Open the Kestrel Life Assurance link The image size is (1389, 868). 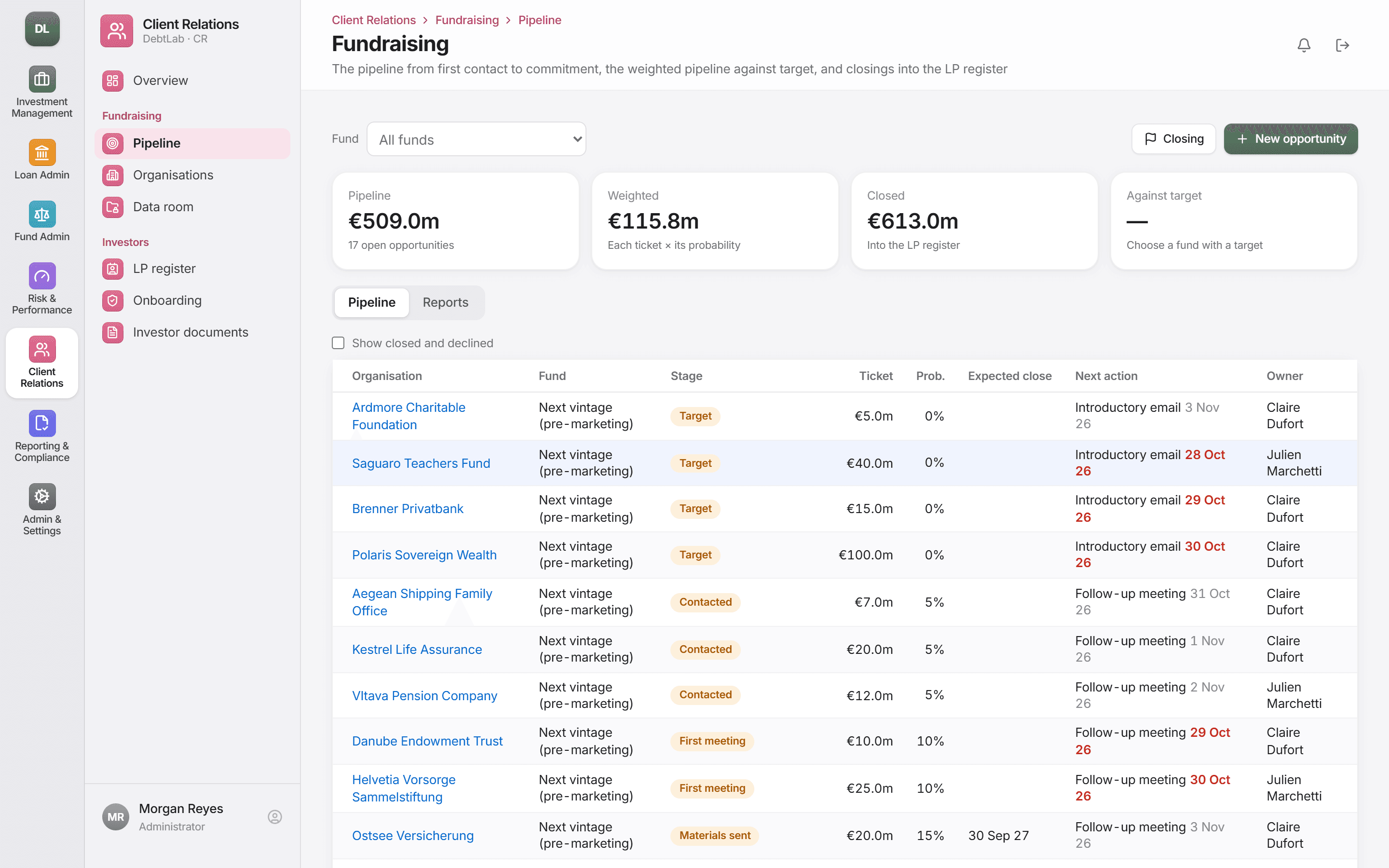tap(417, 649)
